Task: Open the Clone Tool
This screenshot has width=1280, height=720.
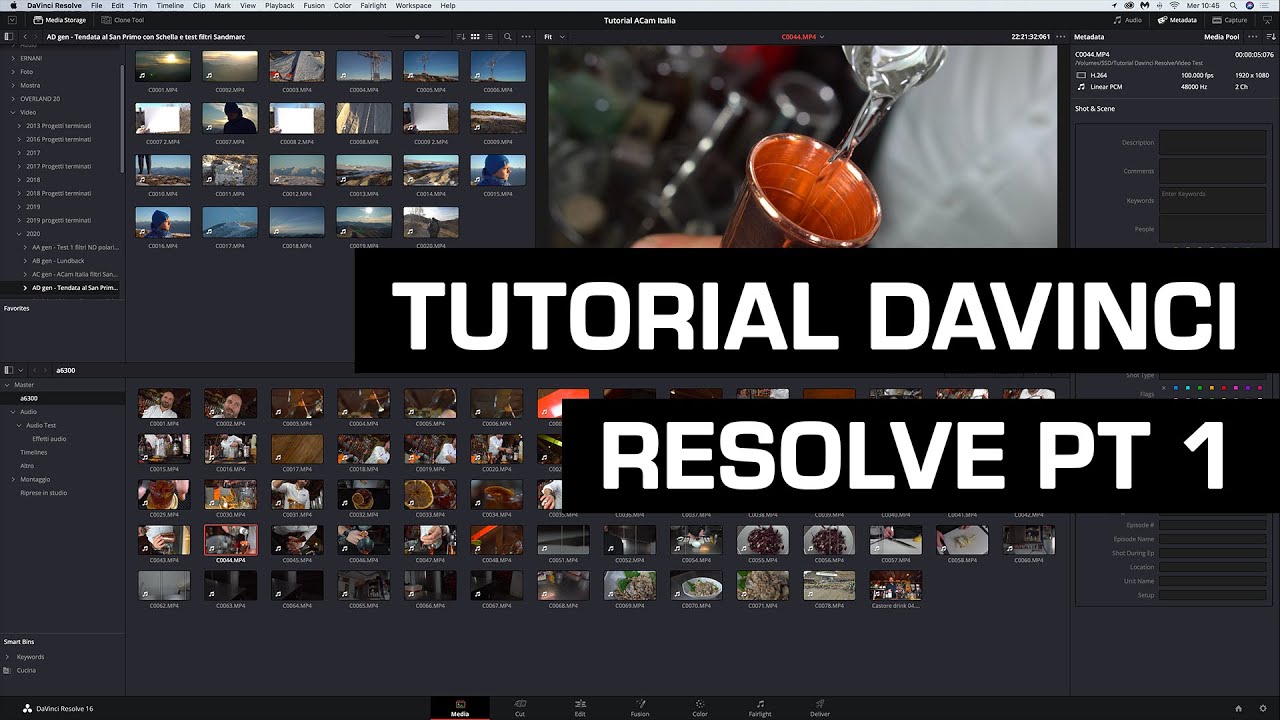Action: (122, 20)
